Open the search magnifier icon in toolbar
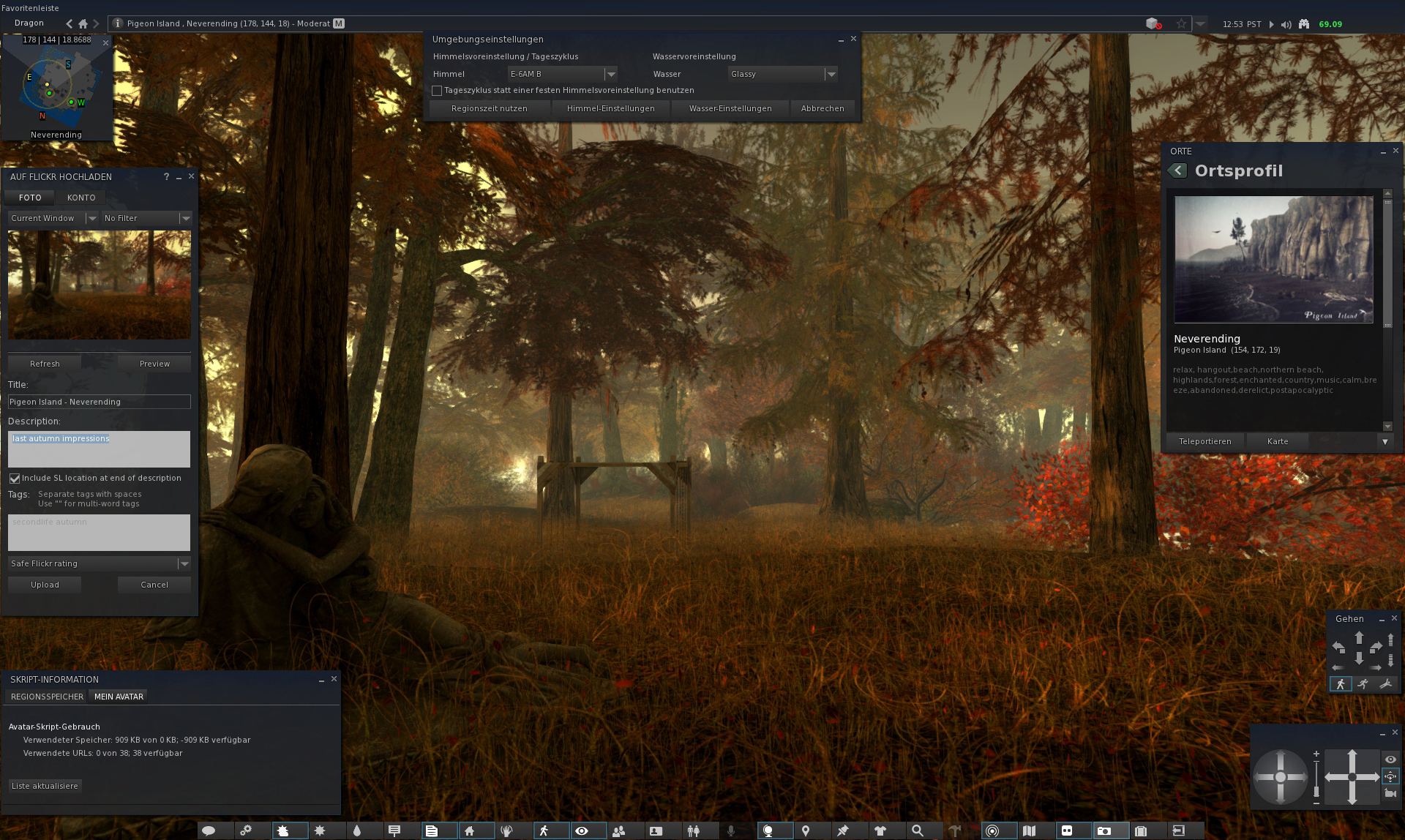The image size is (1405, 840). point(918,830)
